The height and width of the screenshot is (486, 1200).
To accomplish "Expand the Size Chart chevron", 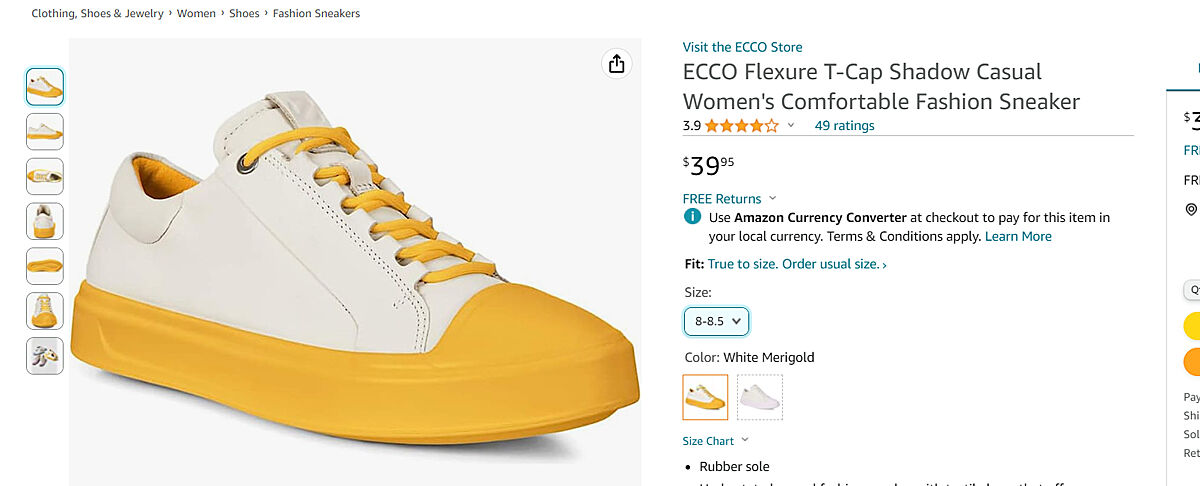I will coord(745,441).
